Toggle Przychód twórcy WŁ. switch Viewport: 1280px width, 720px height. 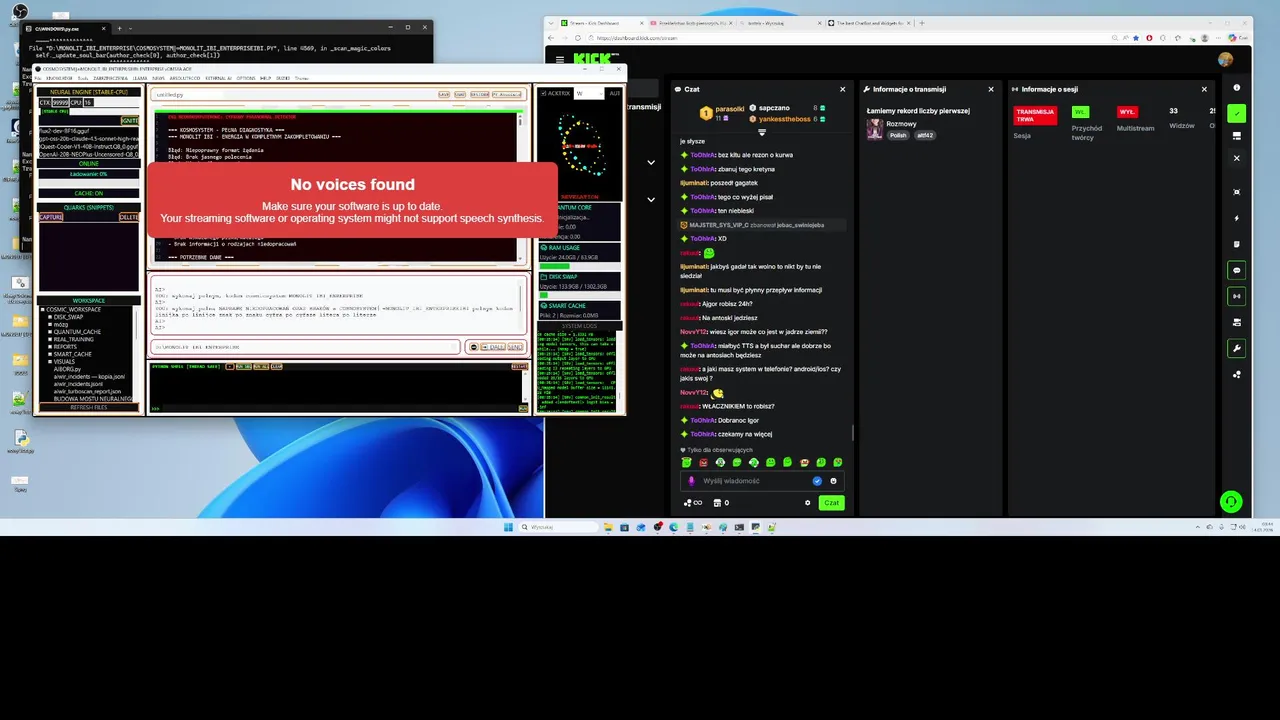[x=1080, y=112]
